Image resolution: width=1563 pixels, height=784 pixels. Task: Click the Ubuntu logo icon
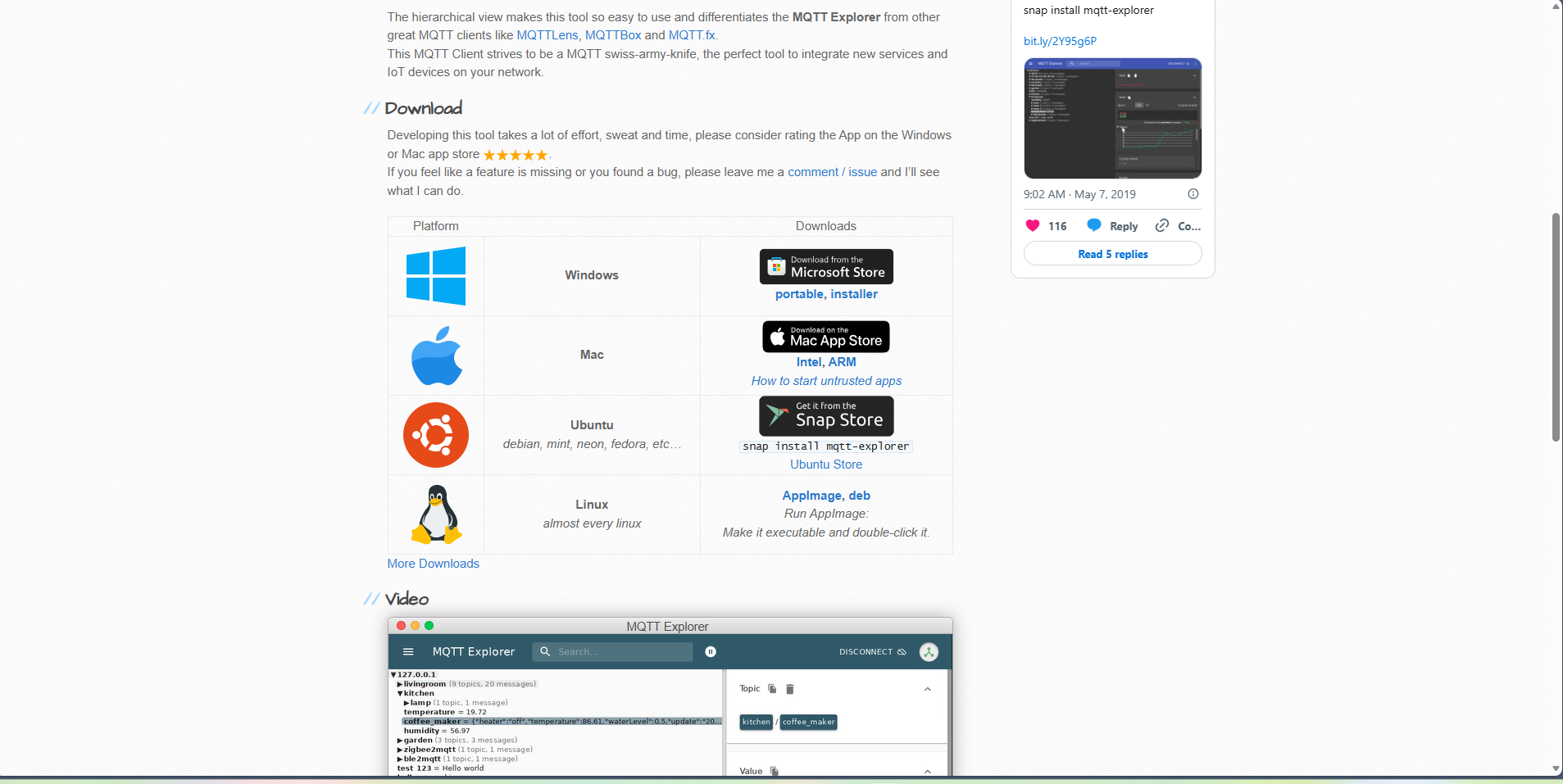[436, 435]
